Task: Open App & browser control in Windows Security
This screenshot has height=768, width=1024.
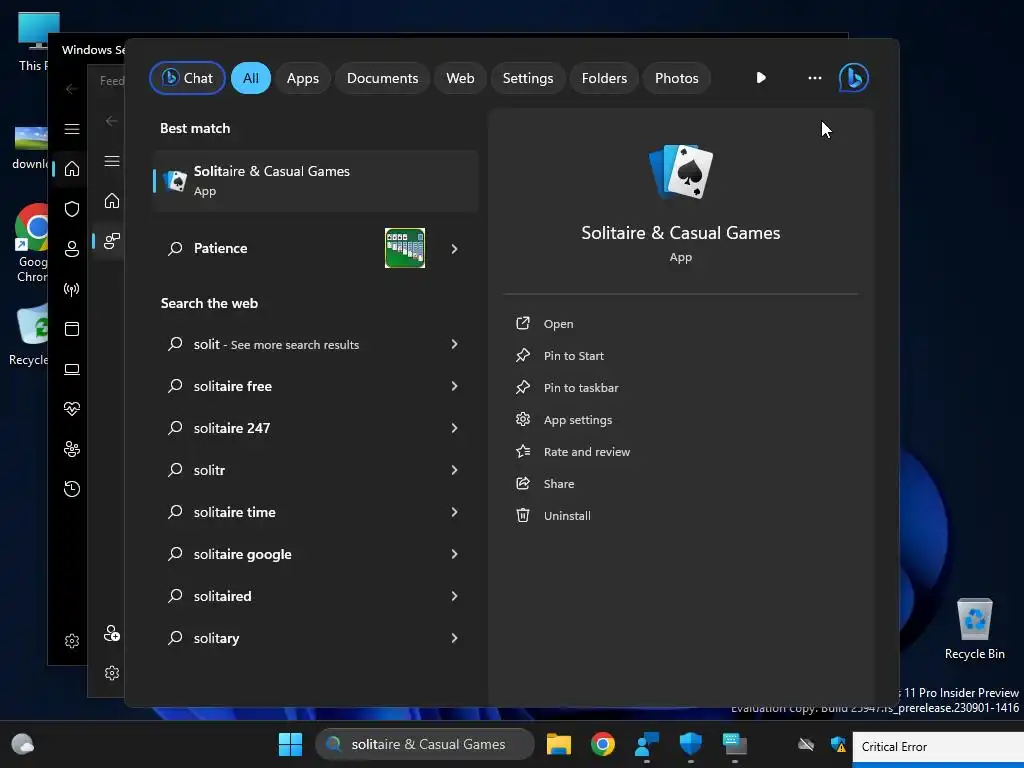Action: coord(72,329)
